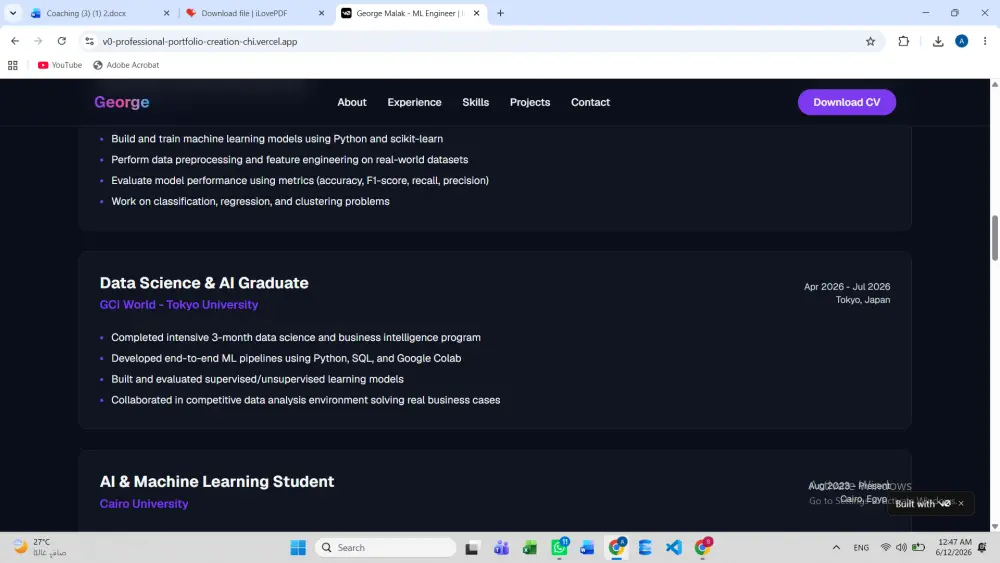Open the Adobe Acrobat bookmark
1000x563 pixels.
[x=126, y=65]
